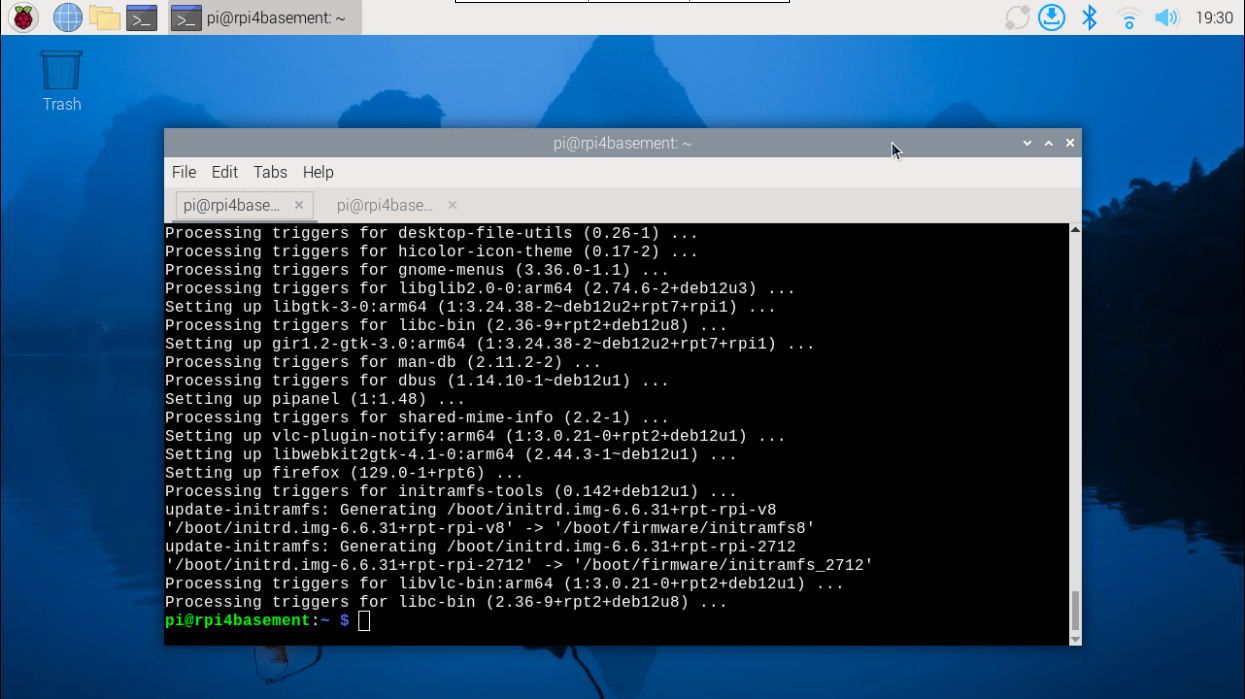This screenshot has height=699, width=1245.
Task: Open the File Manager folder icon
Action: click(x=104, y=17)
